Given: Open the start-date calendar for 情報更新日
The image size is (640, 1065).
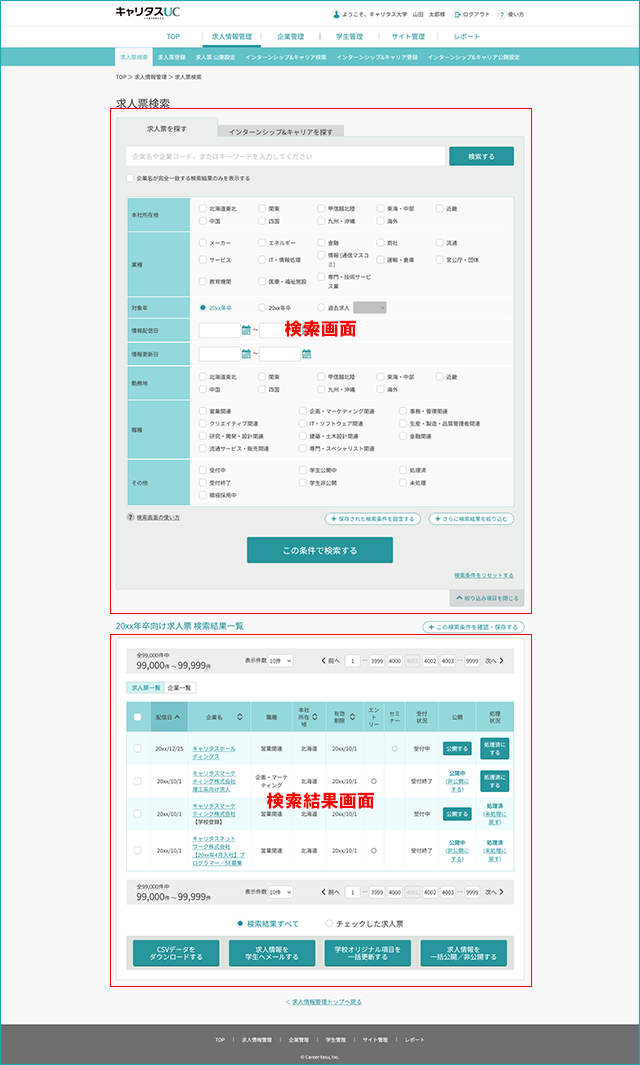Looking at the screenshot, I should (x=246, y=354).
